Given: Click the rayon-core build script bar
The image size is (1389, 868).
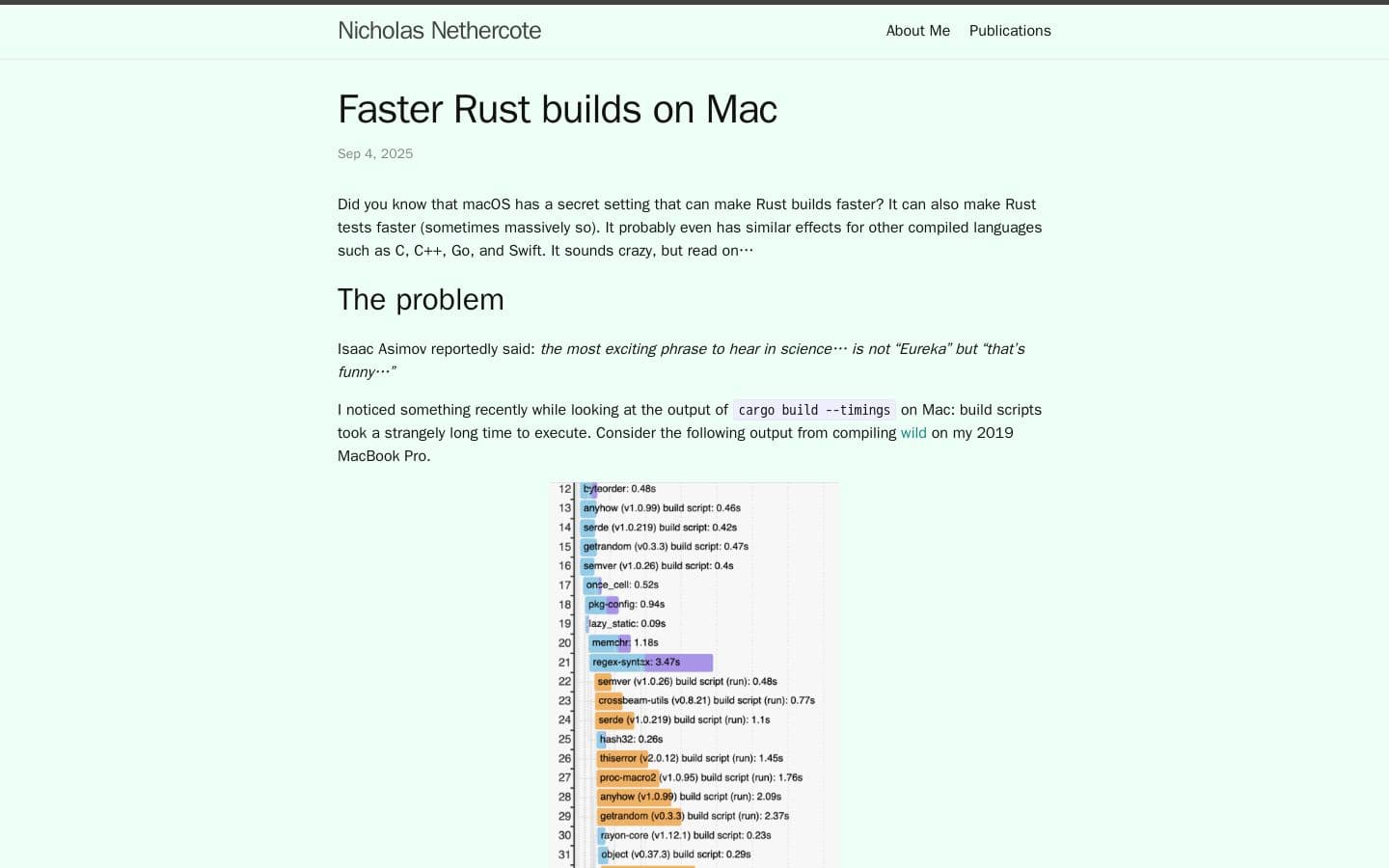Looking at the screenshot, I should (597, 835).
